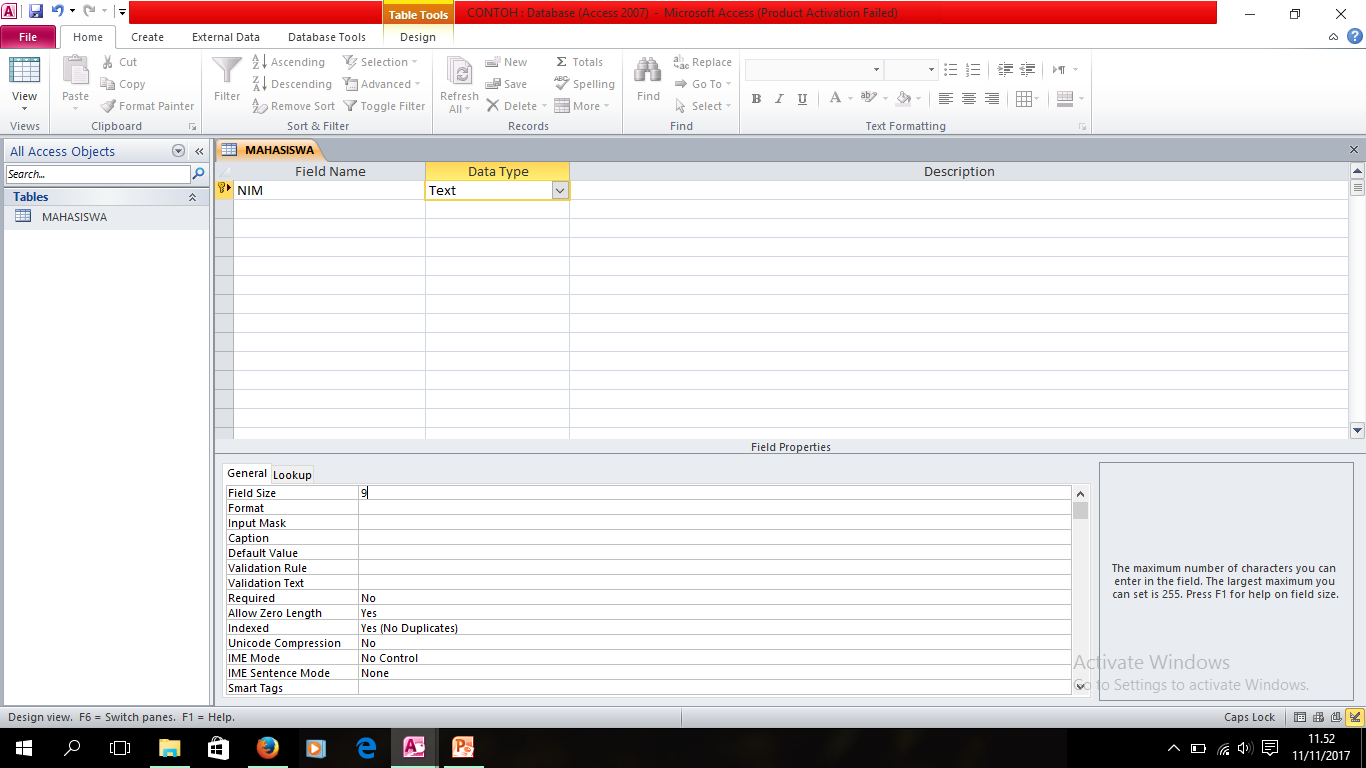Run the Spelling check
This screenshot has width=1366, height=768.
pyautogui.click(x=585, y=84)
